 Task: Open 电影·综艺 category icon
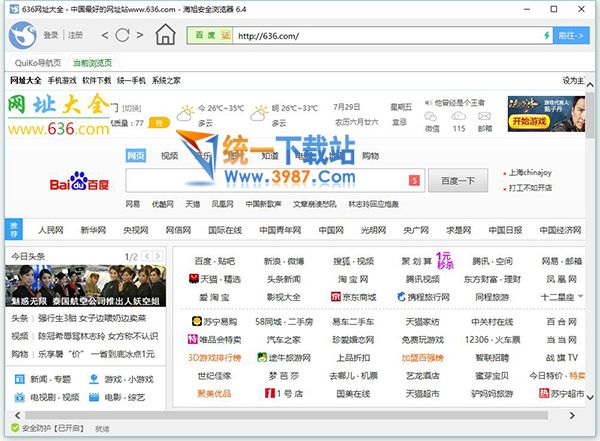pos(94,397)
